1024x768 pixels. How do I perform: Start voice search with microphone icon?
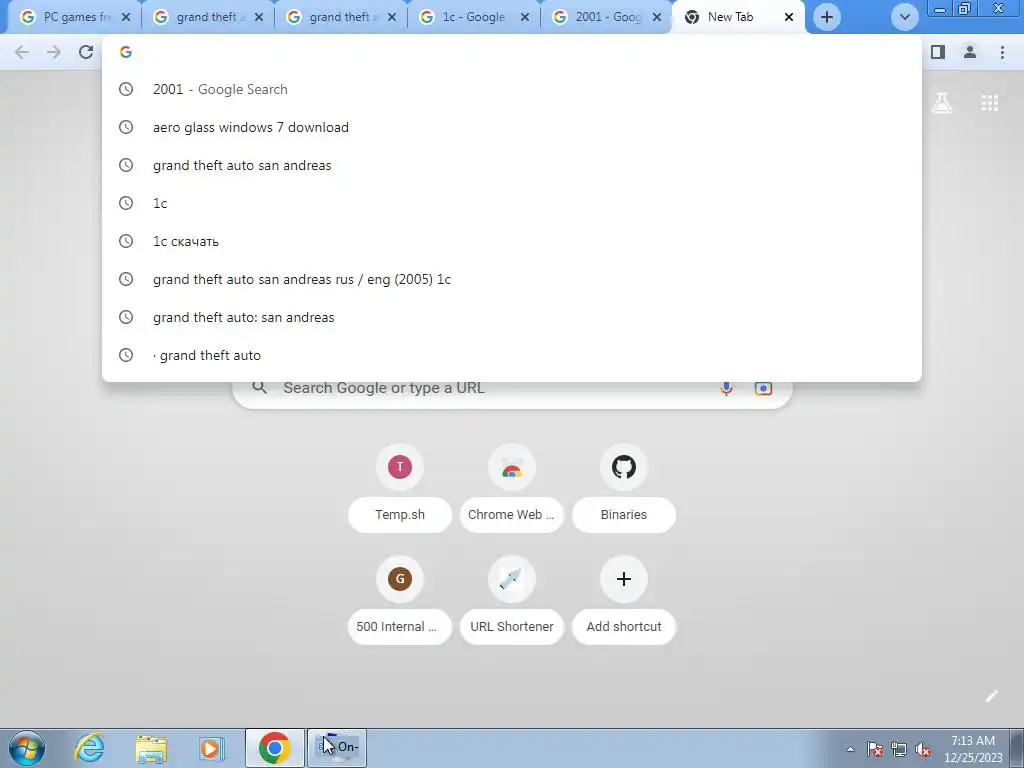[726, 388]
